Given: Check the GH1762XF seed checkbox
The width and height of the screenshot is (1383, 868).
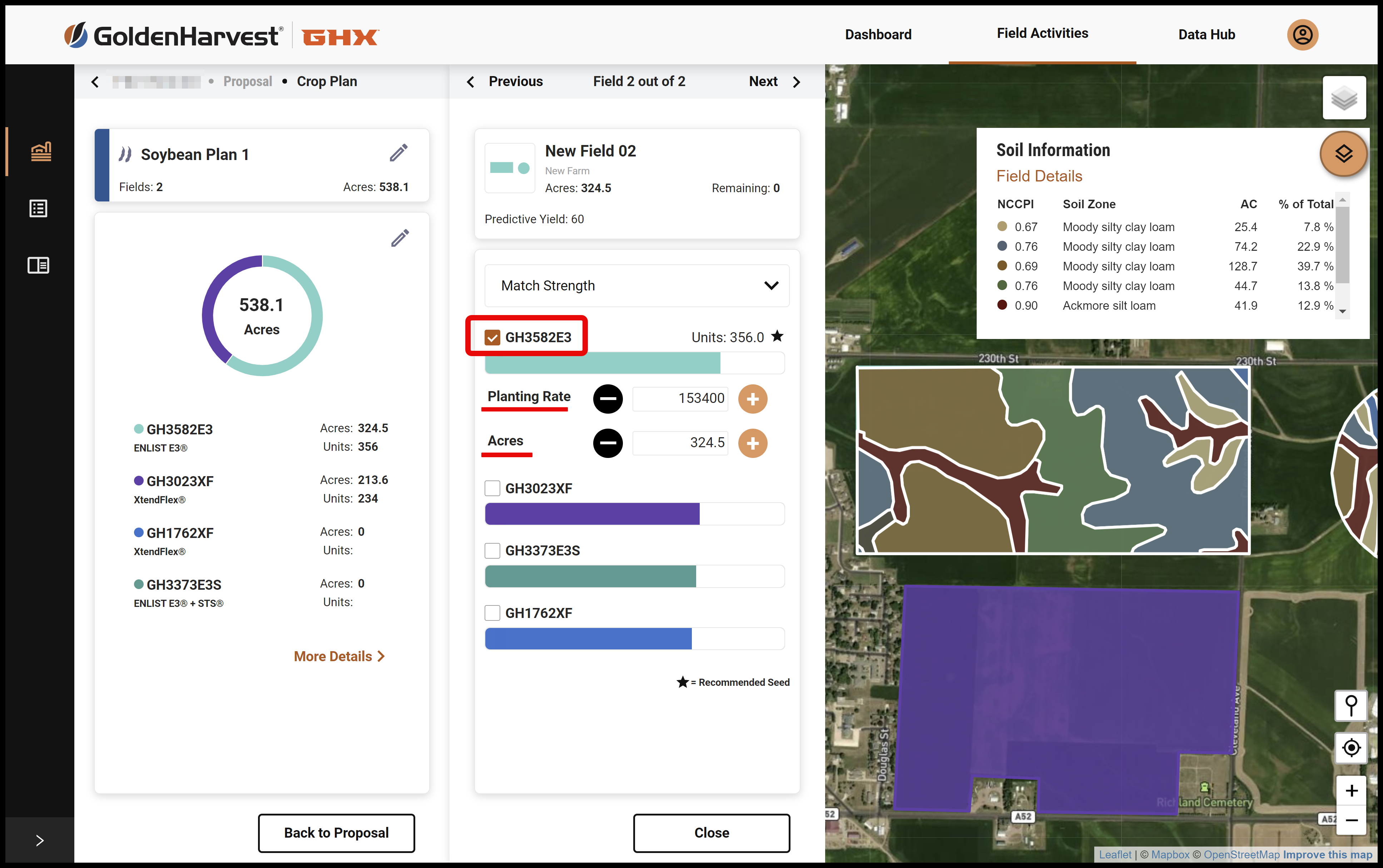Looking at the screenshot, I should coord(492,613).
